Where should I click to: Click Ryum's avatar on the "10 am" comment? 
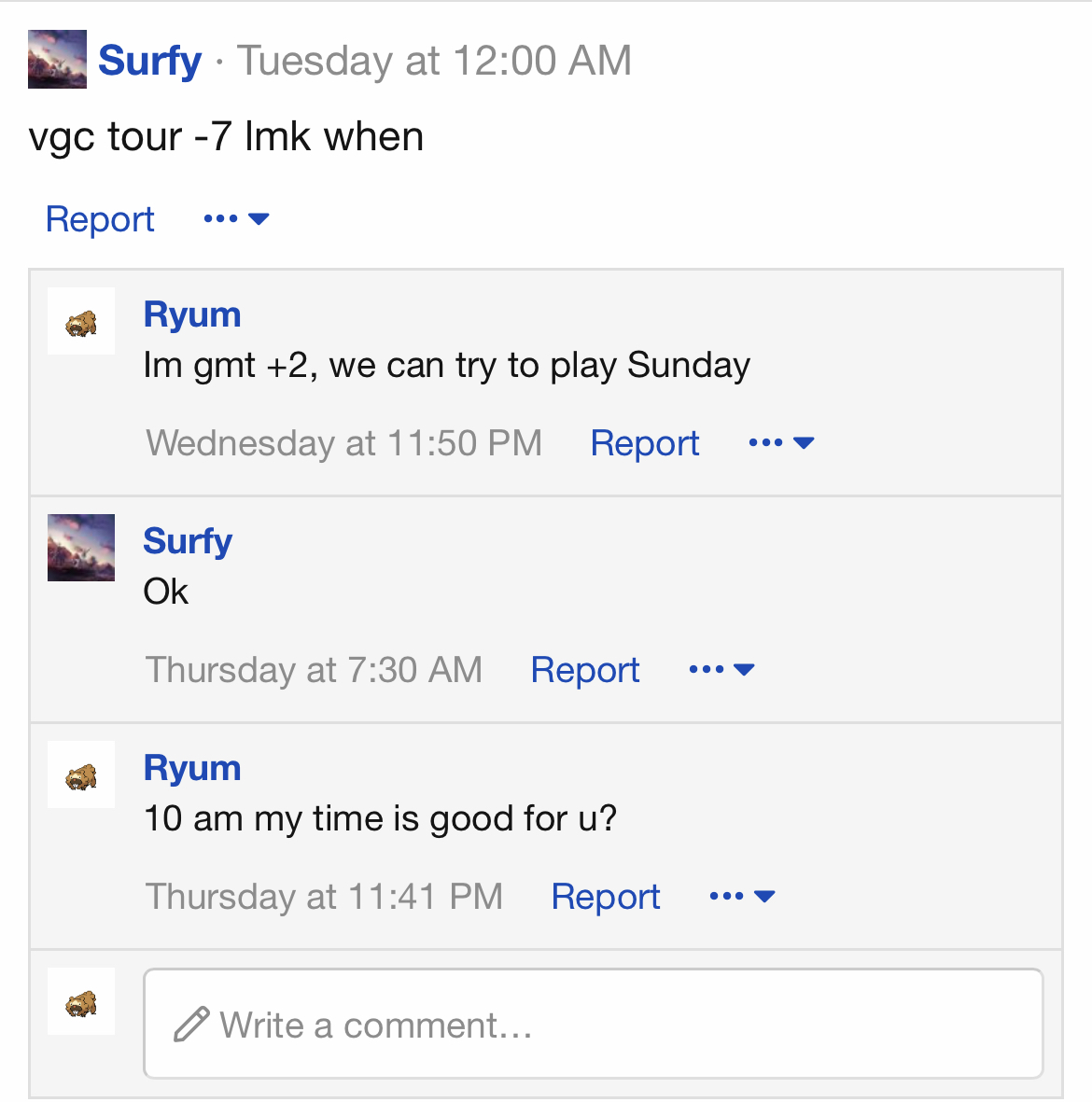(81, 774)
